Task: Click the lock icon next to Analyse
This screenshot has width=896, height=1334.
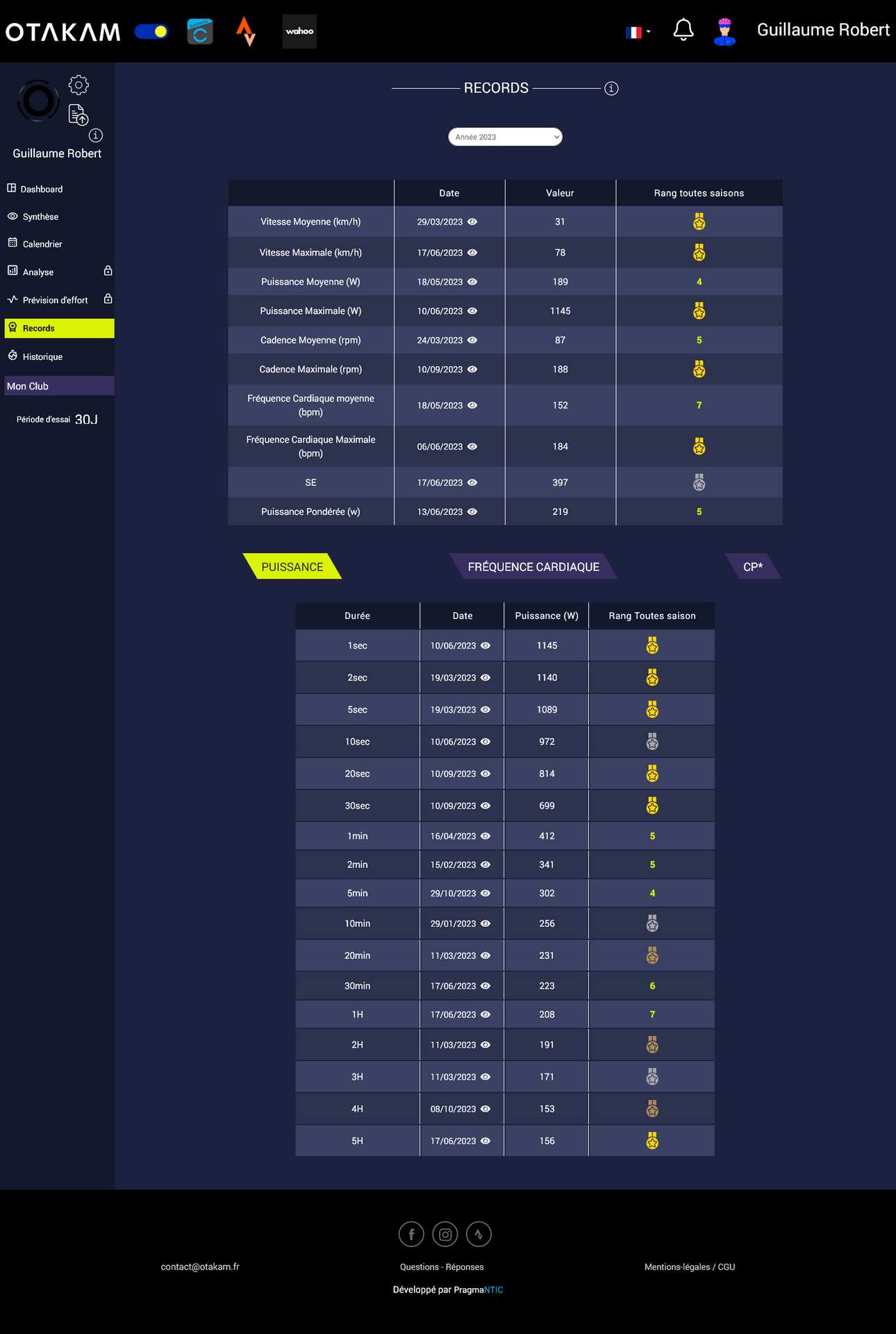Action: pyautogui.click(x=108, y=271)
